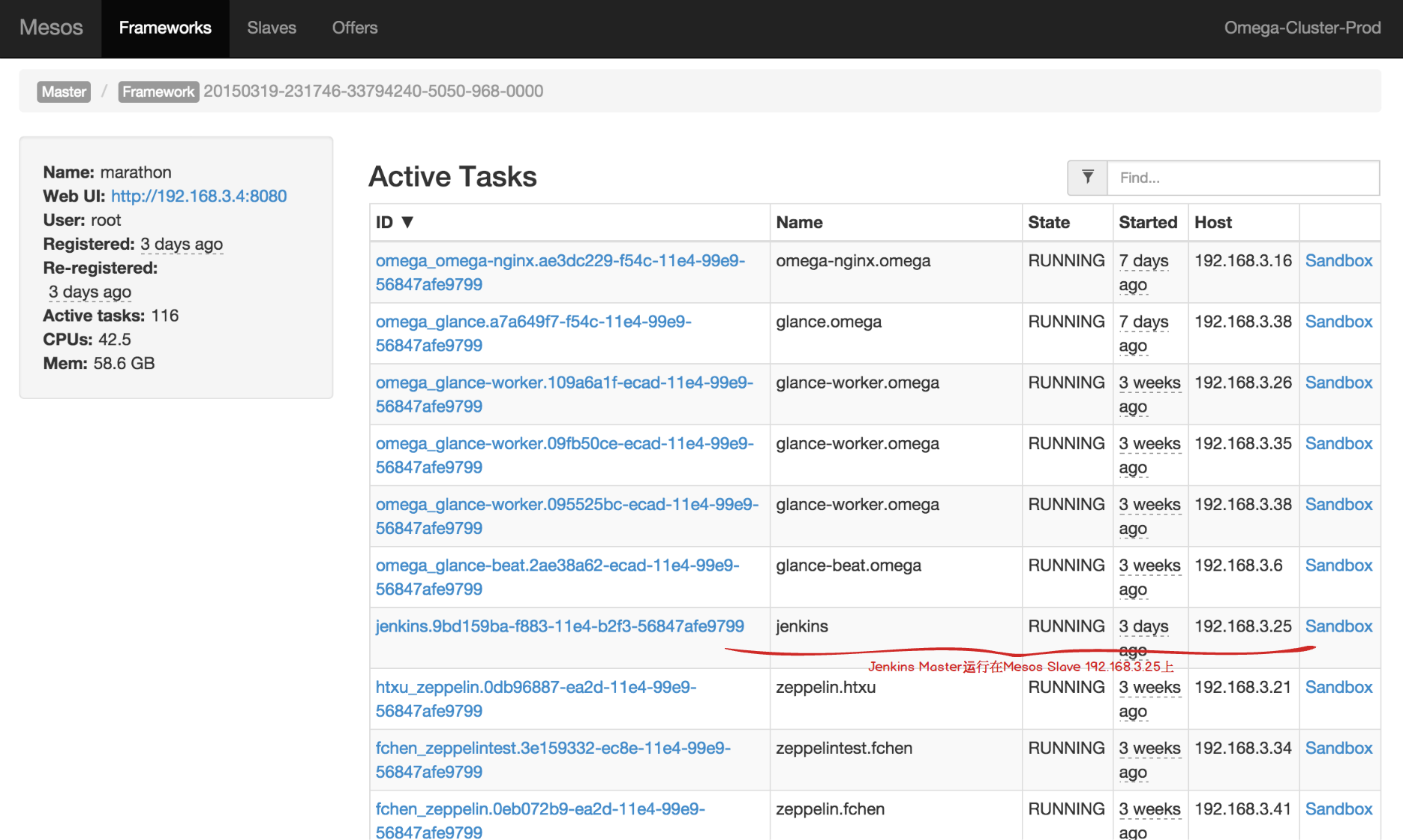Click the filter funnel icon
This screenshot has height=840, width=1403.
pos(1087,178)
